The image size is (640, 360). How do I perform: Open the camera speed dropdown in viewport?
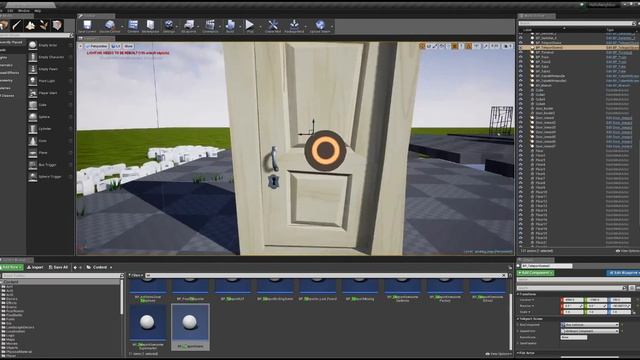pyautogui.click(x=507, y=46)
